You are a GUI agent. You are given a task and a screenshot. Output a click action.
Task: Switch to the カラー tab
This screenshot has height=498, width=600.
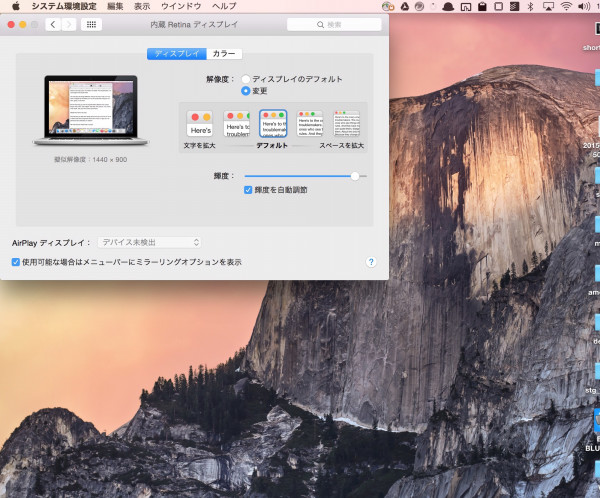[x=225, y=54]
